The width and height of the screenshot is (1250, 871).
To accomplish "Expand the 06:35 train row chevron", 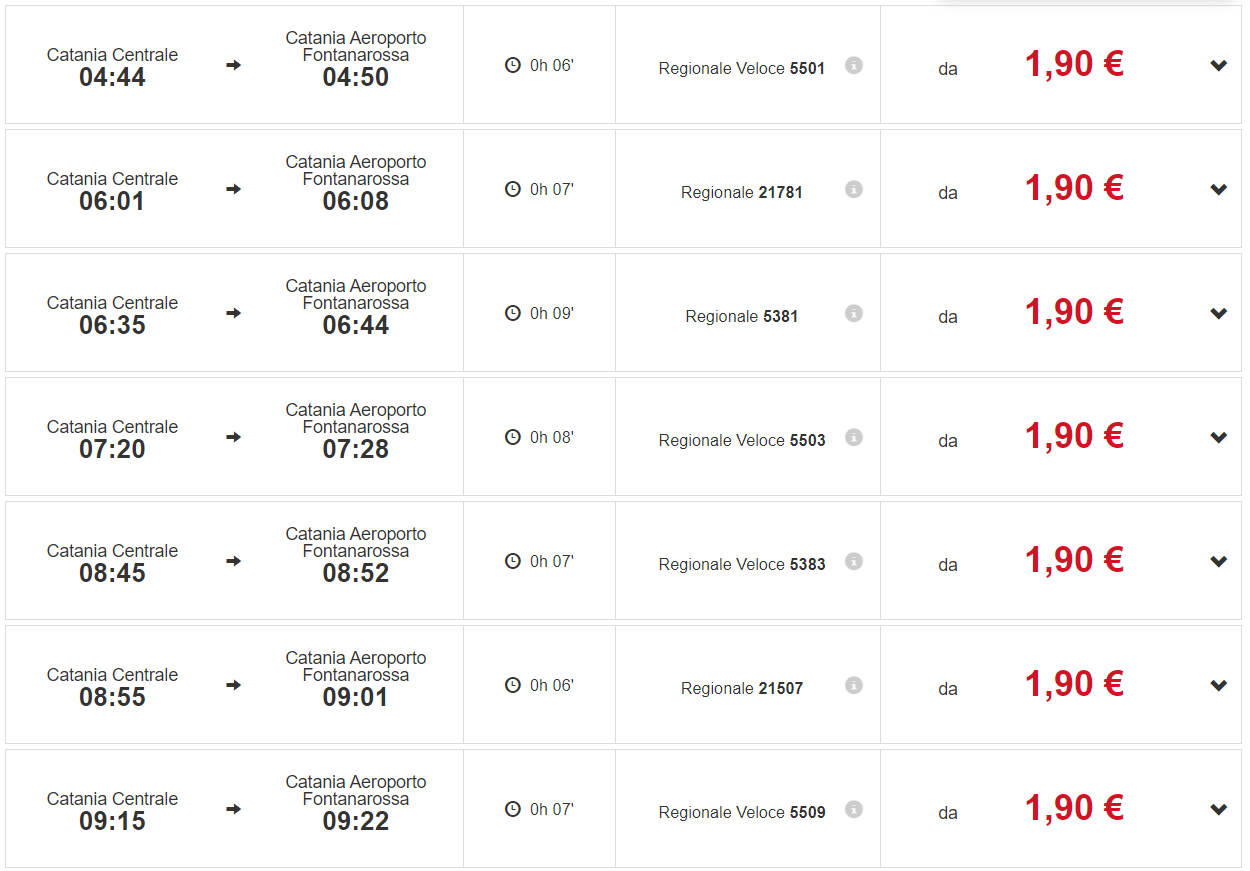I will [x=1218, y=314].
